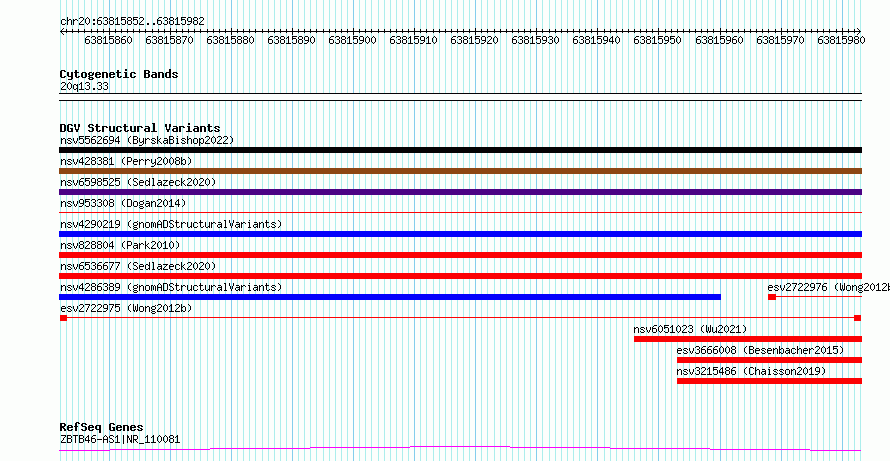Click the RefSeq Genes track title
Image resolution: width=890 pixels, height=461 pixels.
[102, 428]
